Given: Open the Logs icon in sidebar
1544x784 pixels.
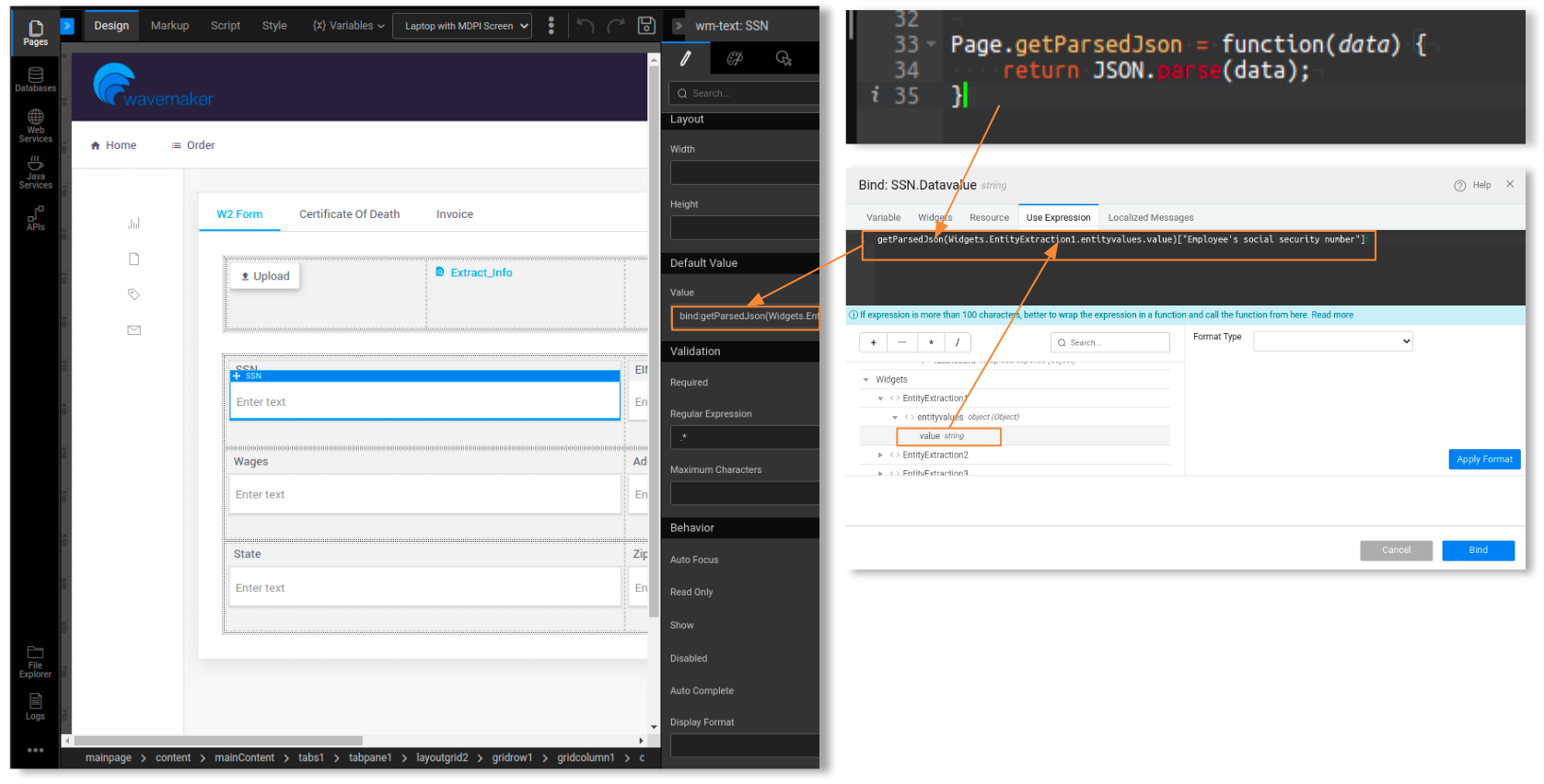Looking at the screenshot, I should pyautogui.click(x=35, y=707).
